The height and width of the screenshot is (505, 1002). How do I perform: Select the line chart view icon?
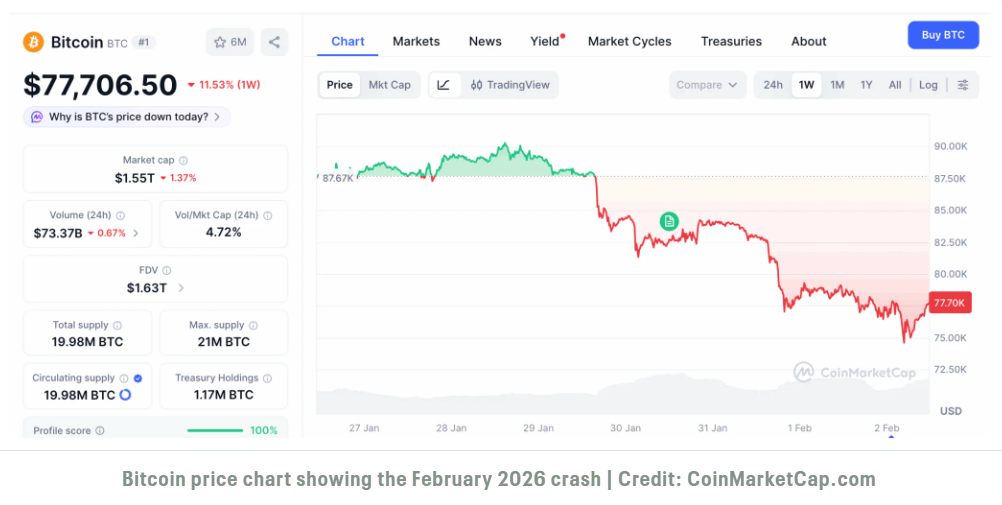pos(443,85)
